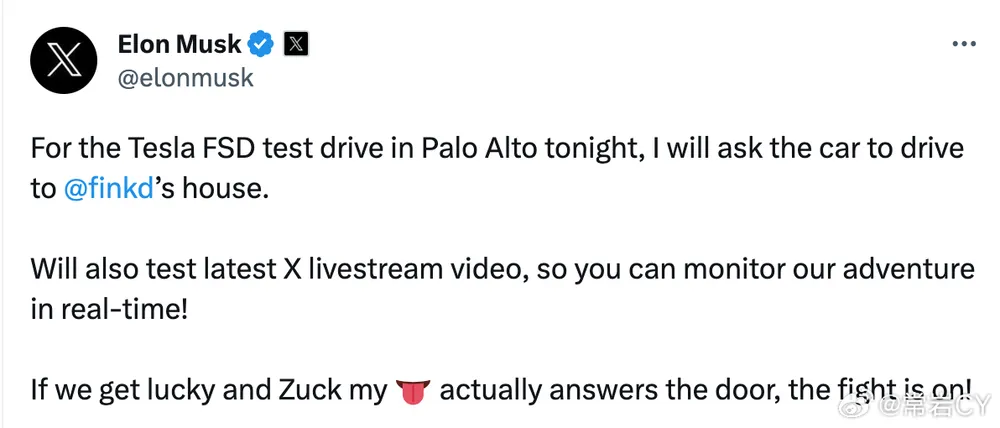Follow the @finkd mention link

coord(108,190)
